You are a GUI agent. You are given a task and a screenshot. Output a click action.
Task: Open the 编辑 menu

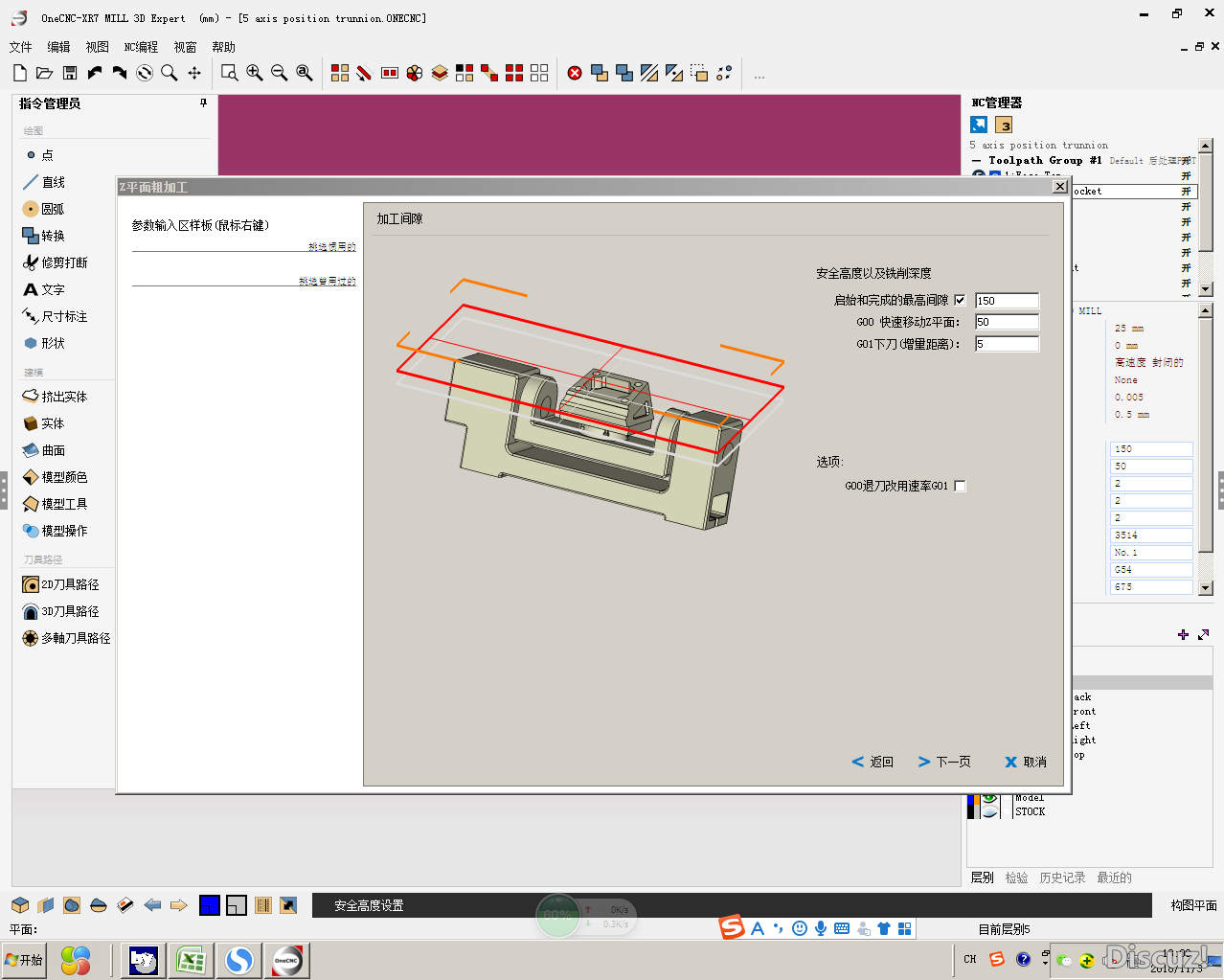click(58, 47)
